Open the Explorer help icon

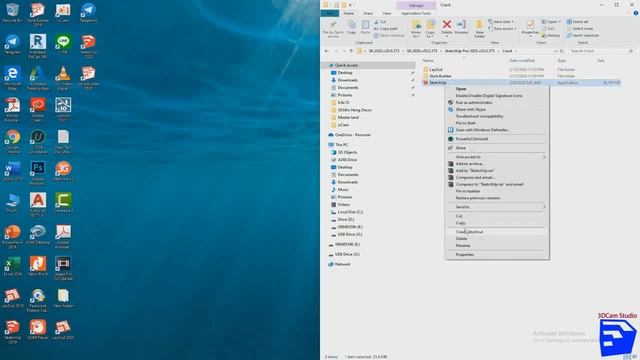click(636, 13)
